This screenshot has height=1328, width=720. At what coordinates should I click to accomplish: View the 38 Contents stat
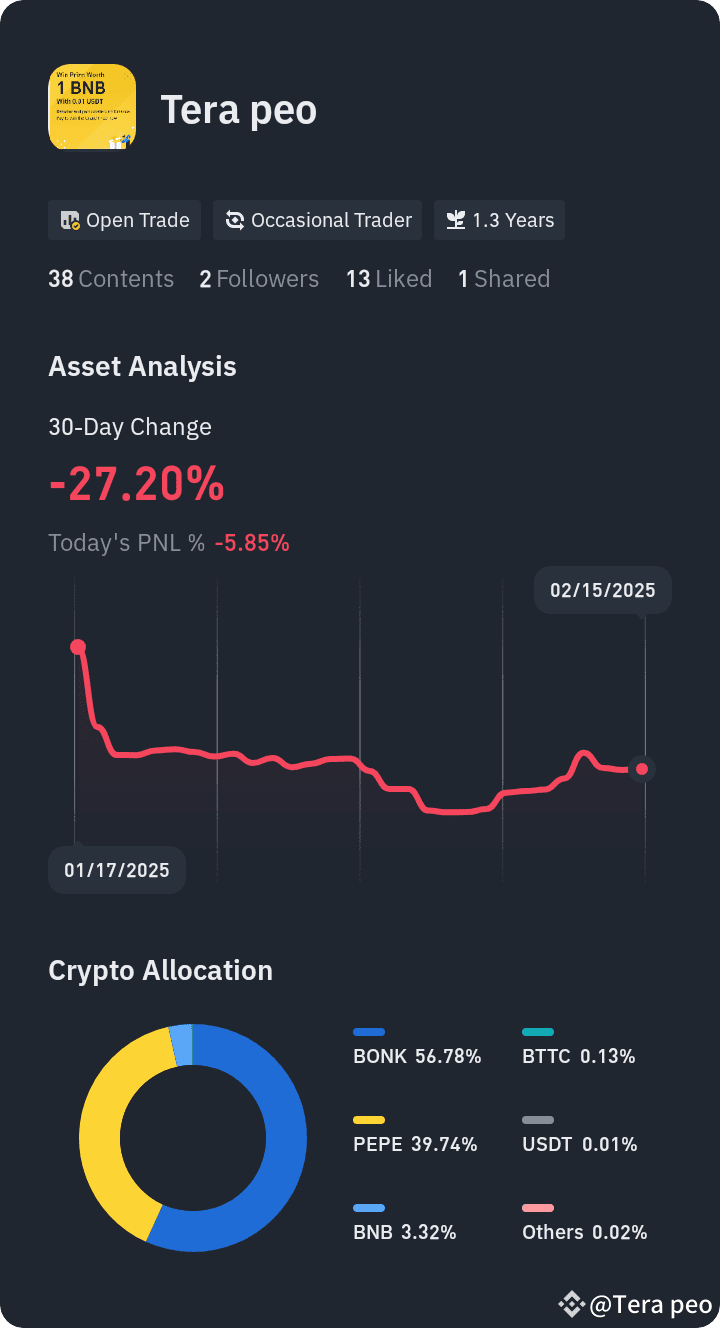[x=111, y=279]
